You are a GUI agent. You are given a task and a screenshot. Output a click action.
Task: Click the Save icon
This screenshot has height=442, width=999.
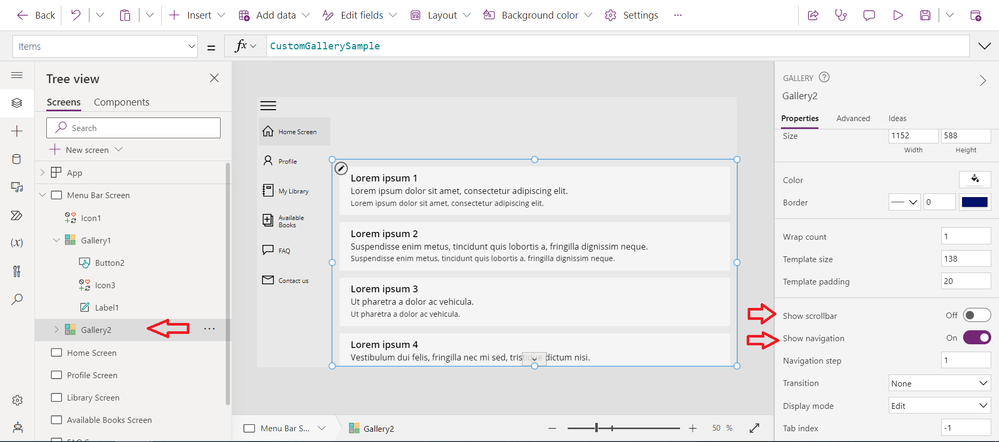pos(926,15)
